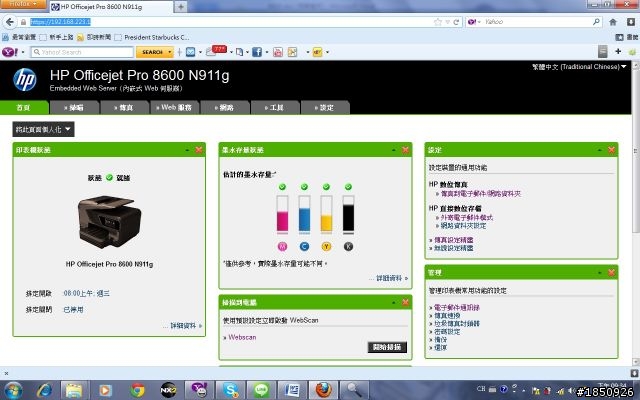Screen dimensions: 640x400
Task: Collapse the ink level panel
Action: click(x=393, y=150)
